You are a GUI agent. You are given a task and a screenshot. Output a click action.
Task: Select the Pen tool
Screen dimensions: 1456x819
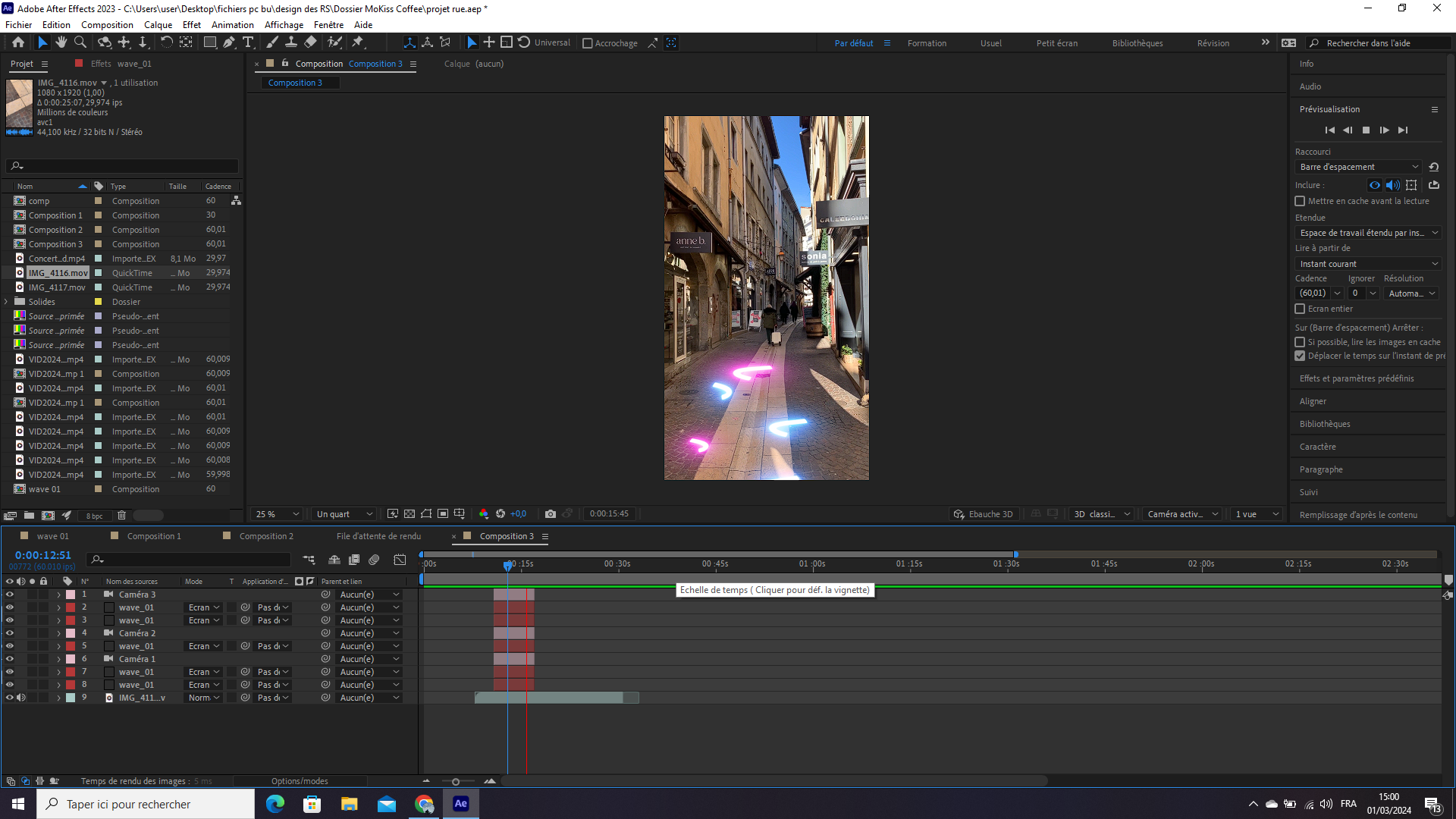(229, 42)
